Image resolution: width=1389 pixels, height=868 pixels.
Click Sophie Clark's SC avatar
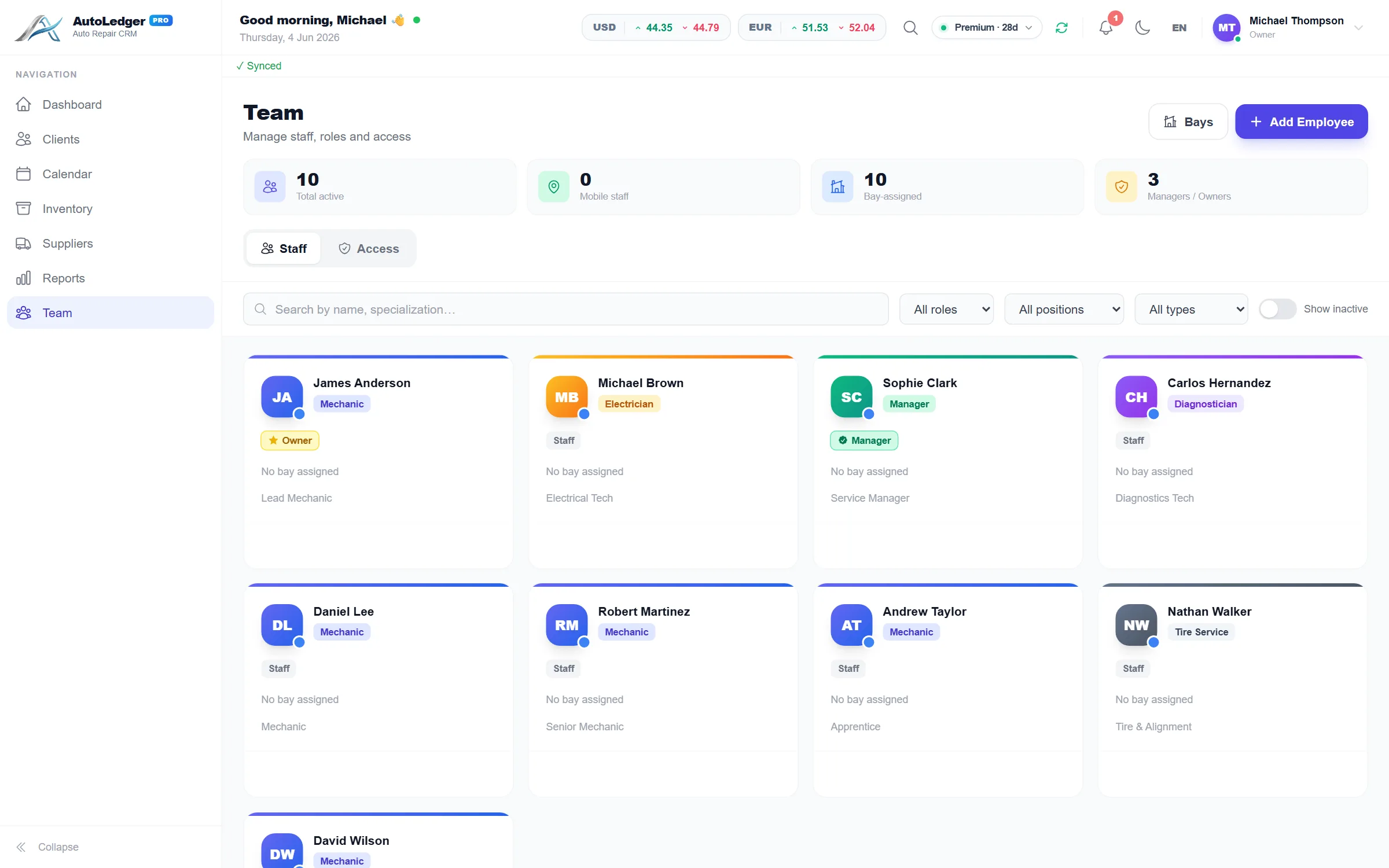[851, 397]
